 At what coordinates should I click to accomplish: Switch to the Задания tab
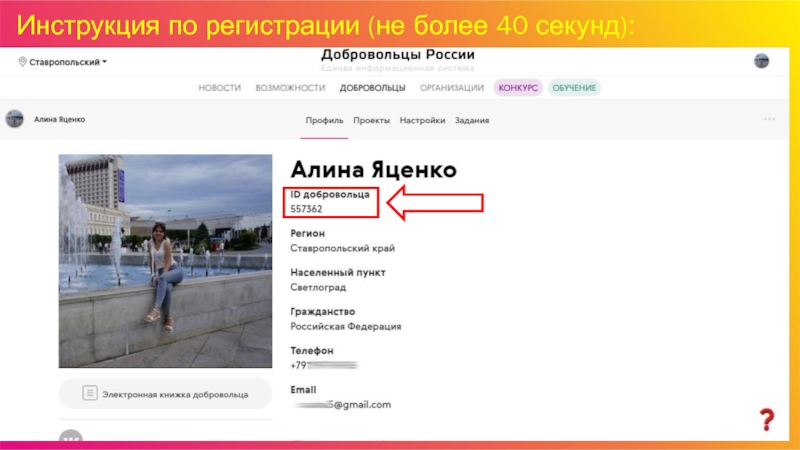coord(472,120)
